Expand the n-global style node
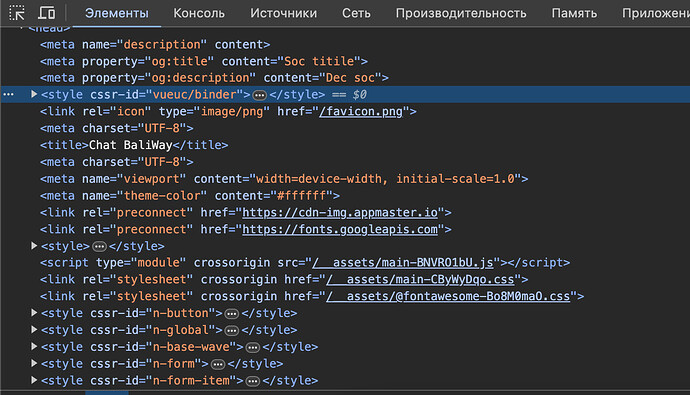 pyautogui.click(x=33, y=329)
